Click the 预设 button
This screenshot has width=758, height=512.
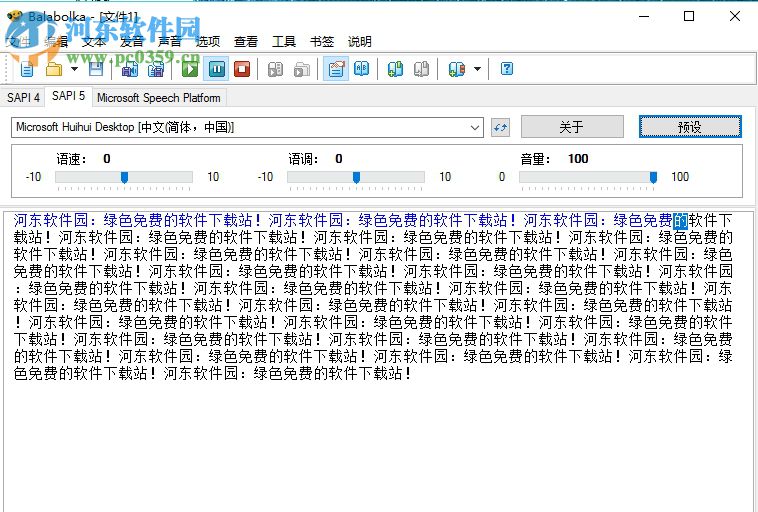coord(690,127)
